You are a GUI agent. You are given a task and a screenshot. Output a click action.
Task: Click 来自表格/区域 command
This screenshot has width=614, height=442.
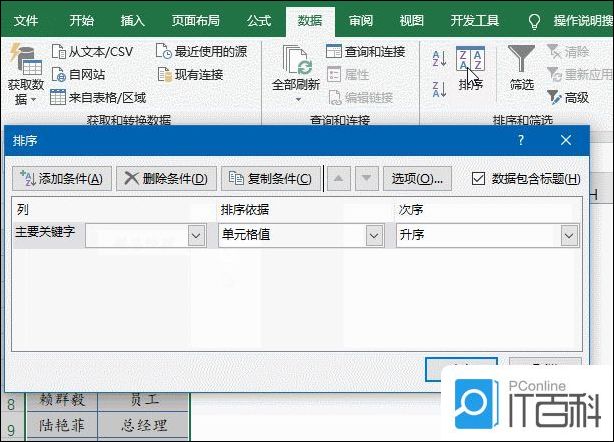(98, 97)
